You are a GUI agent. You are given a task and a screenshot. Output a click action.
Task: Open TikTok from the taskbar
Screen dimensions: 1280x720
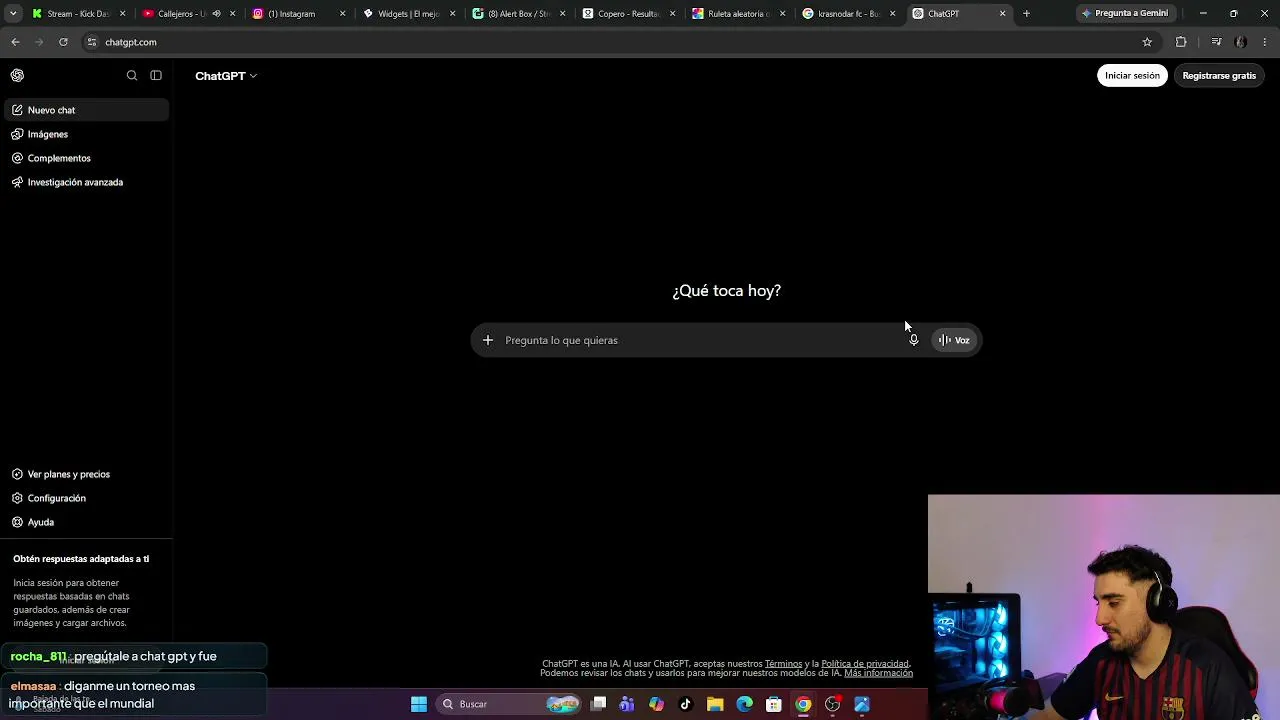coord(685,704)
